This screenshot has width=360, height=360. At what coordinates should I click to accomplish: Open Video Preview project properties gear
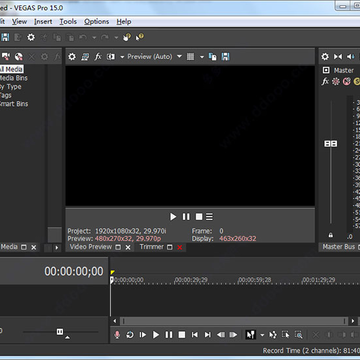click(x=72, y=57)
